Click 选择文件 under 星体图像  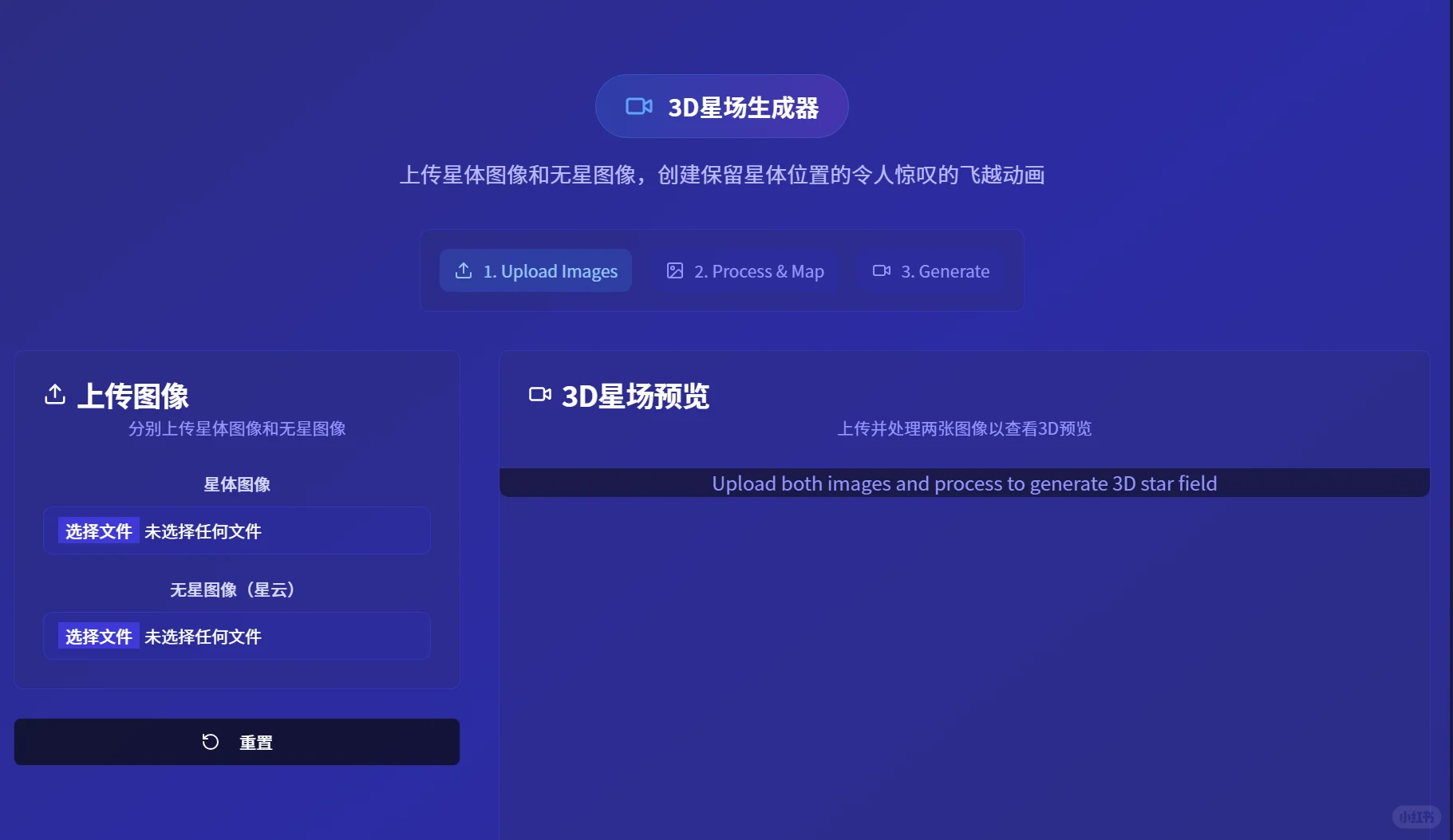(x=97, y=530)
